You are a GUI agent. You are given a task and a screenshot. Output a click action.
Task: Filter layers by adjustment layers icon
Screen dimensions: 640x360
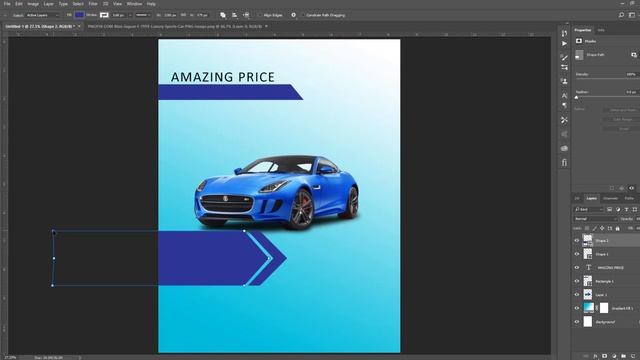618,209
